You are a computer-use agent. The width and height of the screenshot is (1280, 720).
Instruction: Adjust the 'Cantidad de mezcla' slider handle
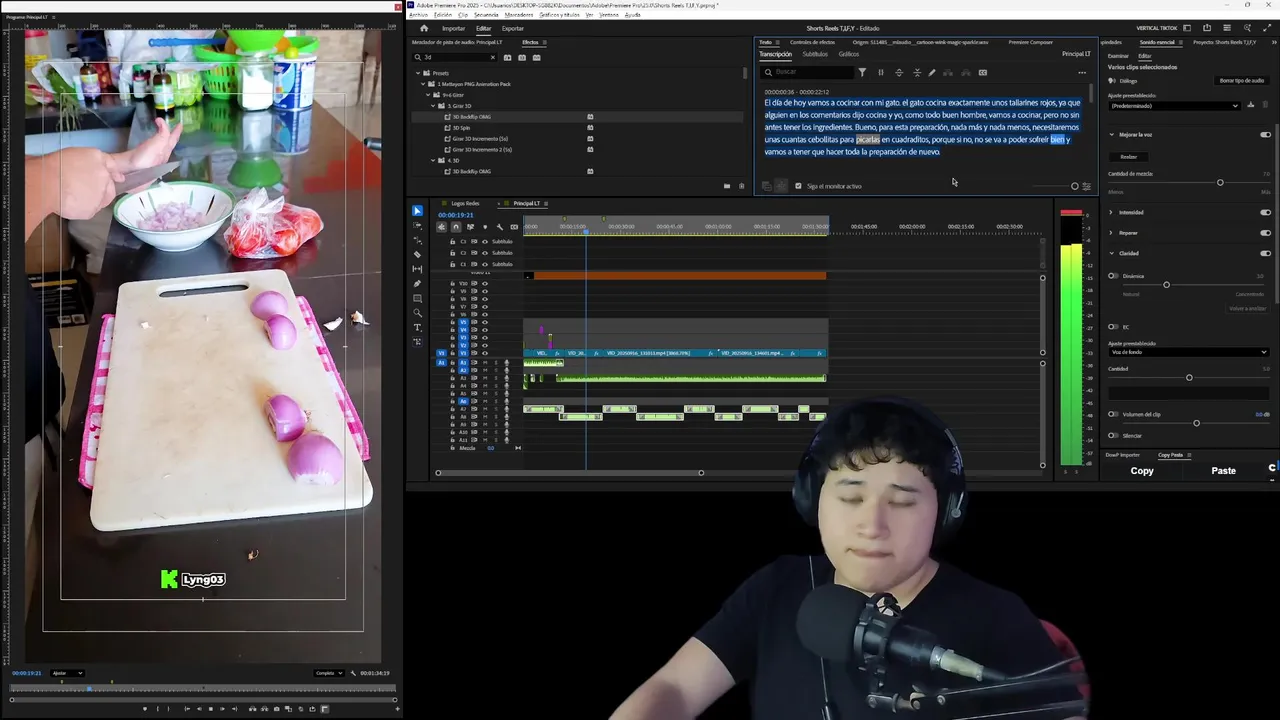(1220, 183)
